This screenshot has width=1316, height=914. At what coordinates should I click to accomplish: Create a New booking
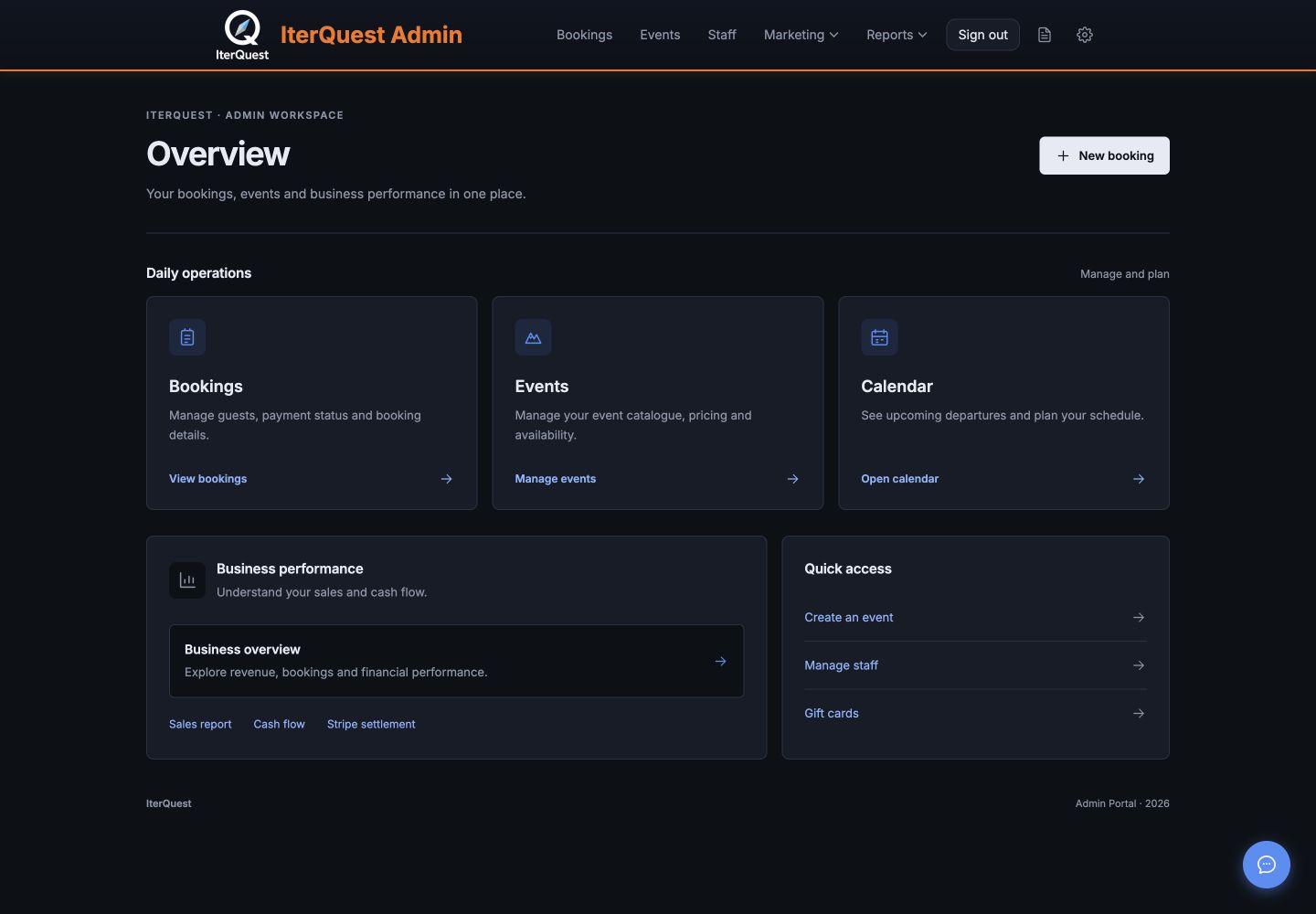pos(1104,155)
